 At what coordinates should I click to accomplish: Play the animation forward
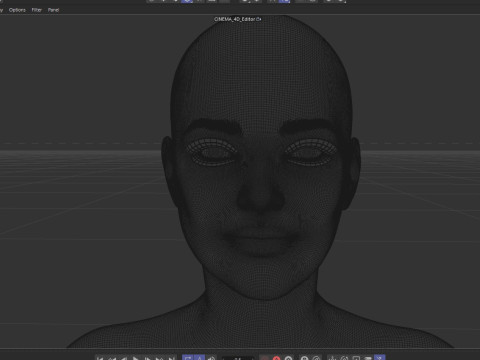coord(136,358)
